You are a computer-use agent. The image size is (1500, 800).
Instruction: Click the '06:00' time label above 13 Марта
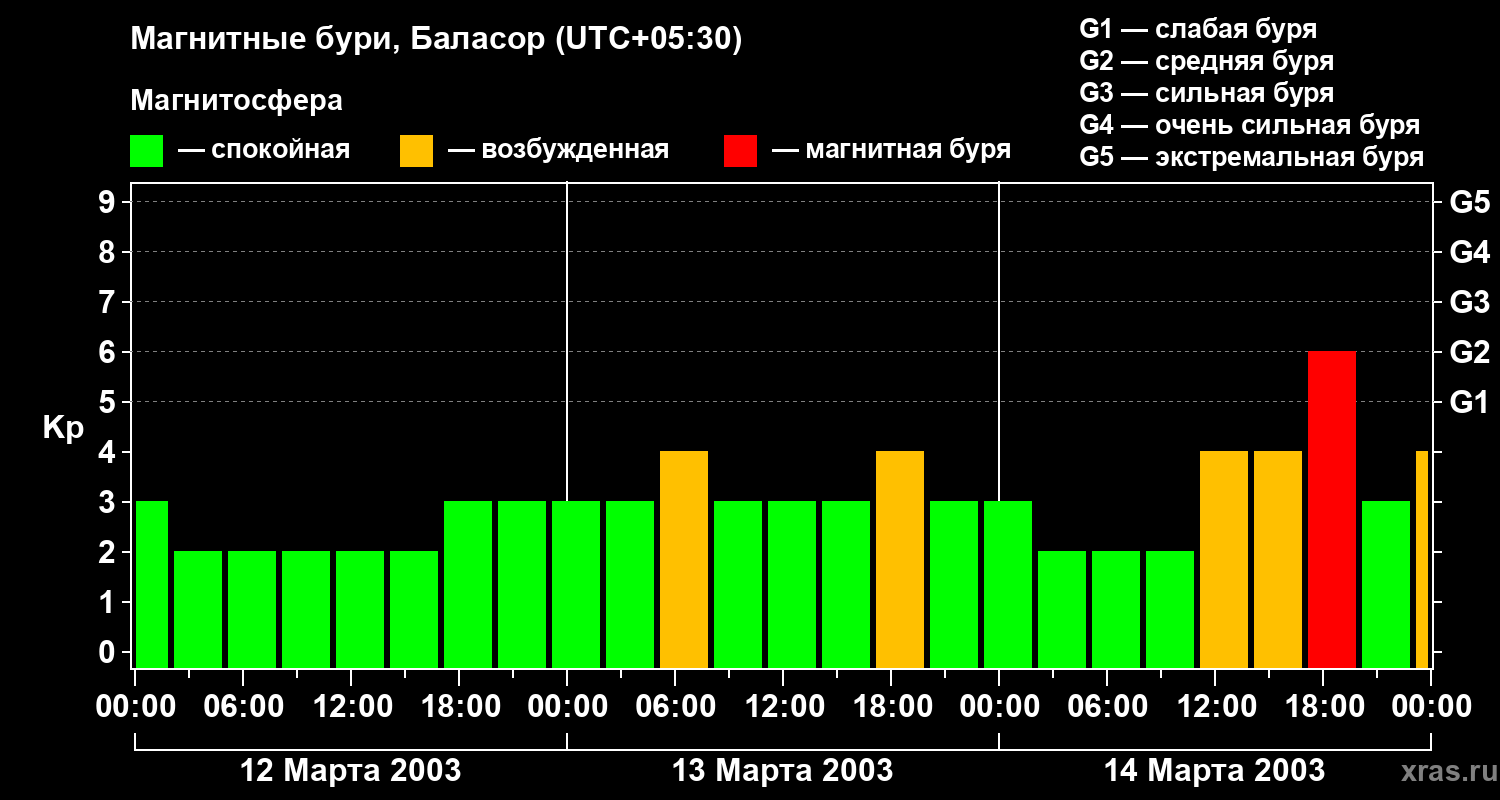pyautogui.click(x=675, y=707)
